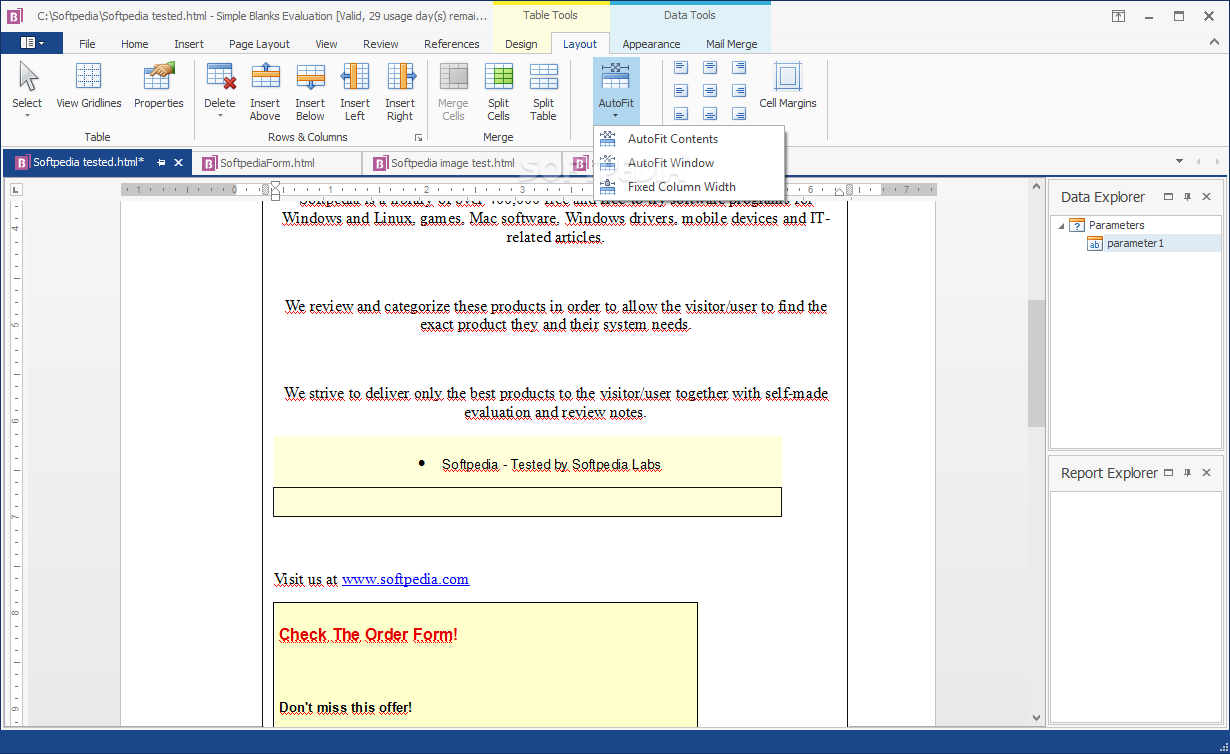This screenshot has height=754, width=1230.
Task: Switch to the Table Tools Design tab
Action: pyautogui.click(x=521, y=44)
